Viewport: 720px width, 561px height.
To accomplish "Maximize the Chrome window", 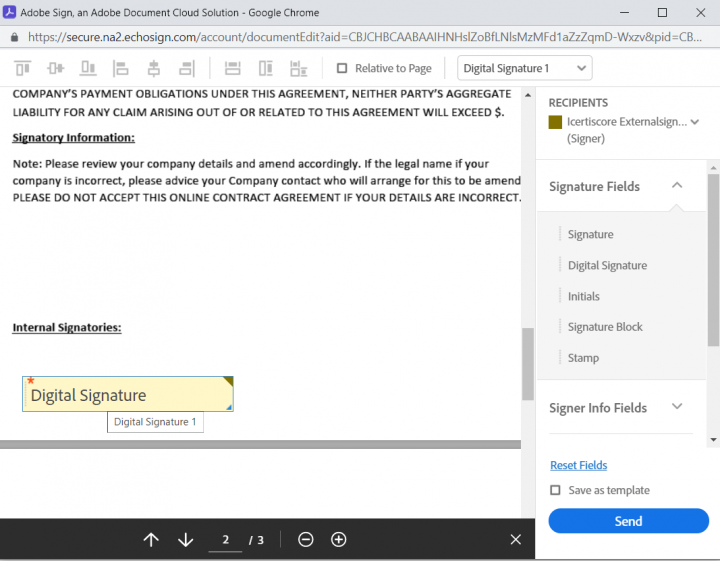I will (662, 13).
